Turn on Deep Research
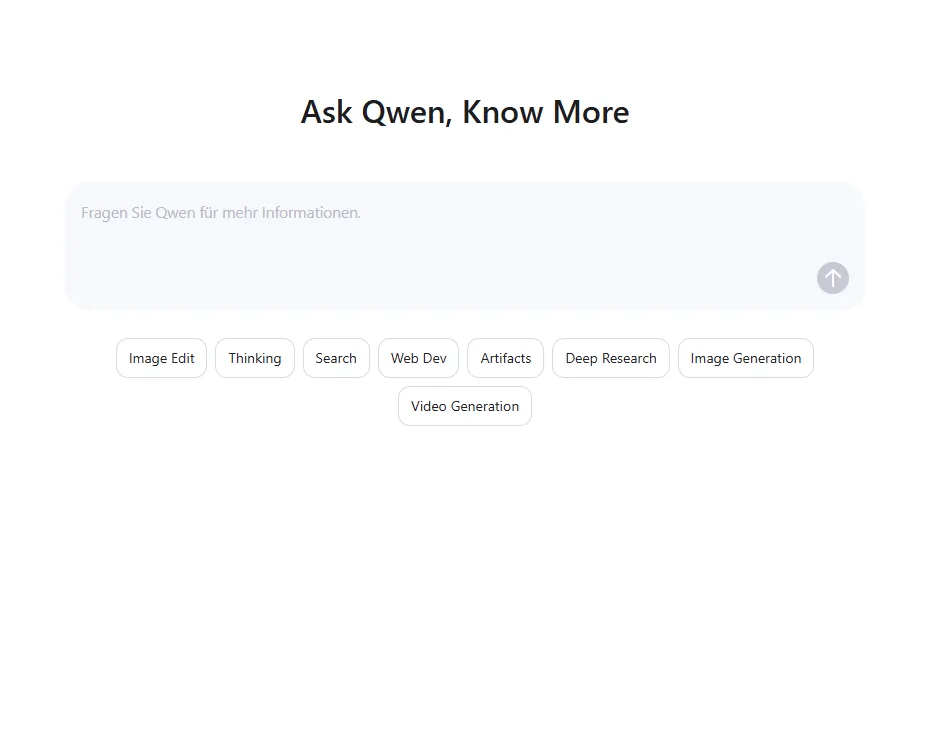Image resolution: width=952 pixels, height=750 pixels. click(611, 358)
